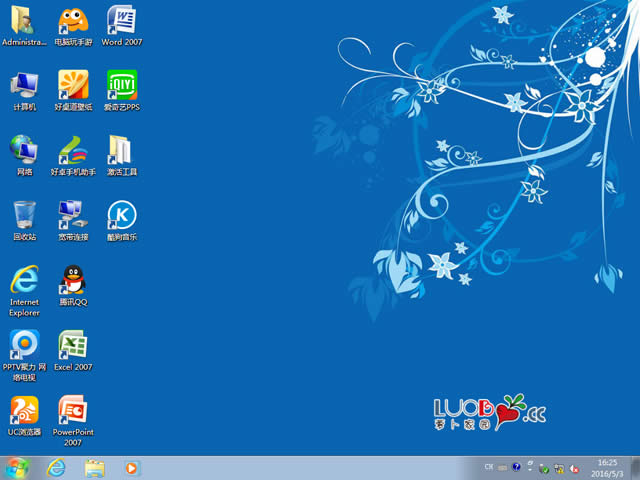Open the Word 2007 desktop shortcut
This screenshot has width=640, height=480.
121,21
